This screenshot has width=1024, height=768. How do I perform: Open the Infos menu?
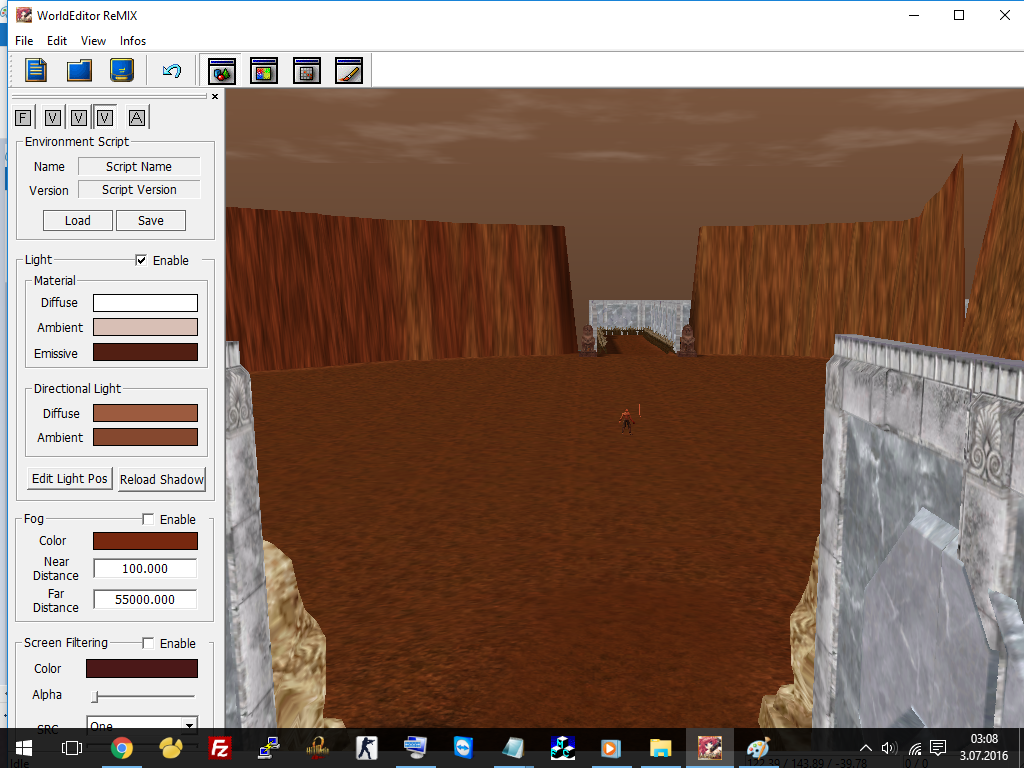coord(133,40)
